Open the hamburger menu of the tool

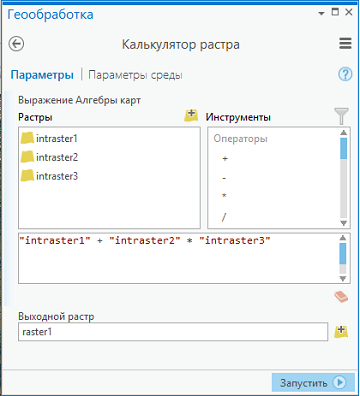click(345, 44)
